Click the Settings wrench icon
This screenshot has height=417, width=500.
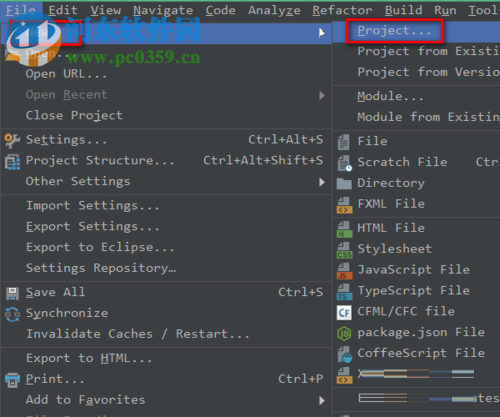tap(12, 140)
